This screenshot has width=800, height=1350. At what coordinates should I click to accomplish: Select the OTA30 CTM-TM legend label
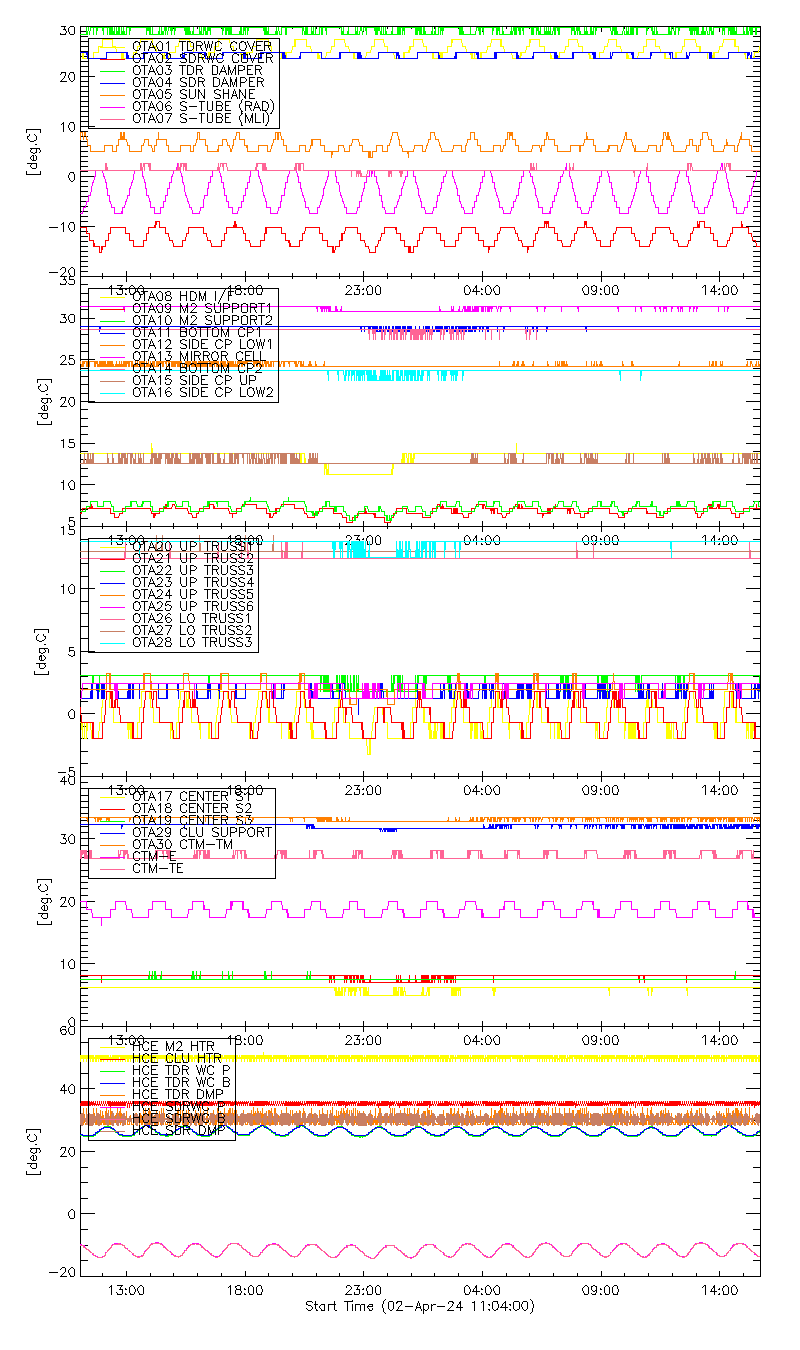click(x=181, y=844)
